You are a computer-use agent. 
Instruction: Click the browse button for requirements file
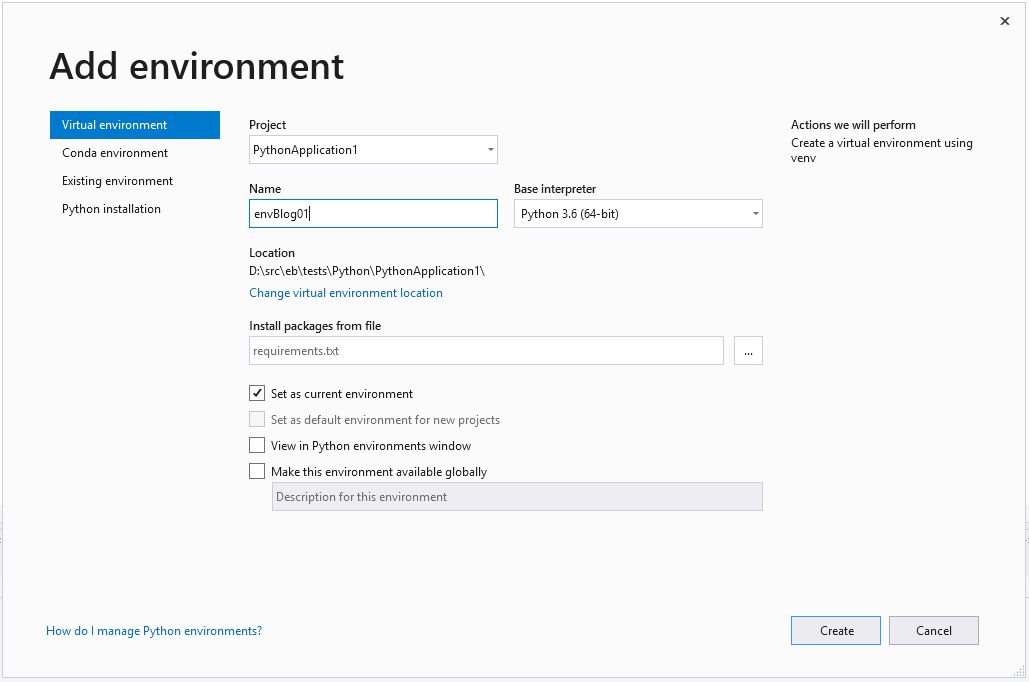(x=748, y=350)
